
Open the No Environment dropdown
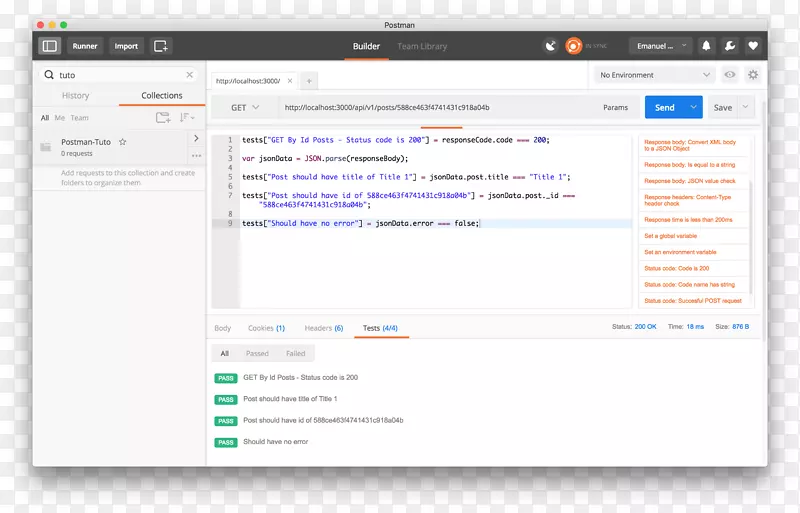point(655,75)
